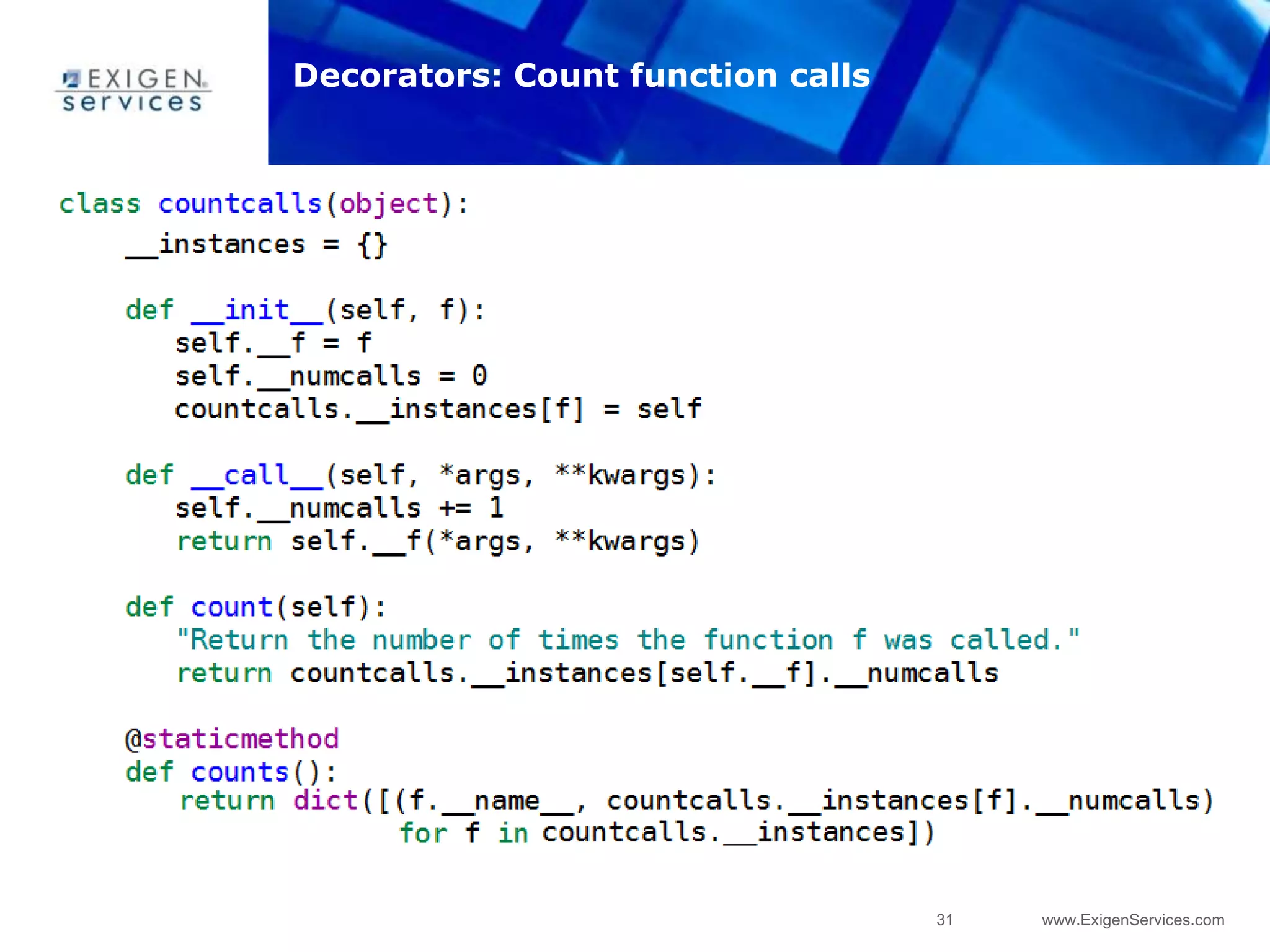
Task: Click the 'dict' keyword in the return statement
Action: coord(326,800)
